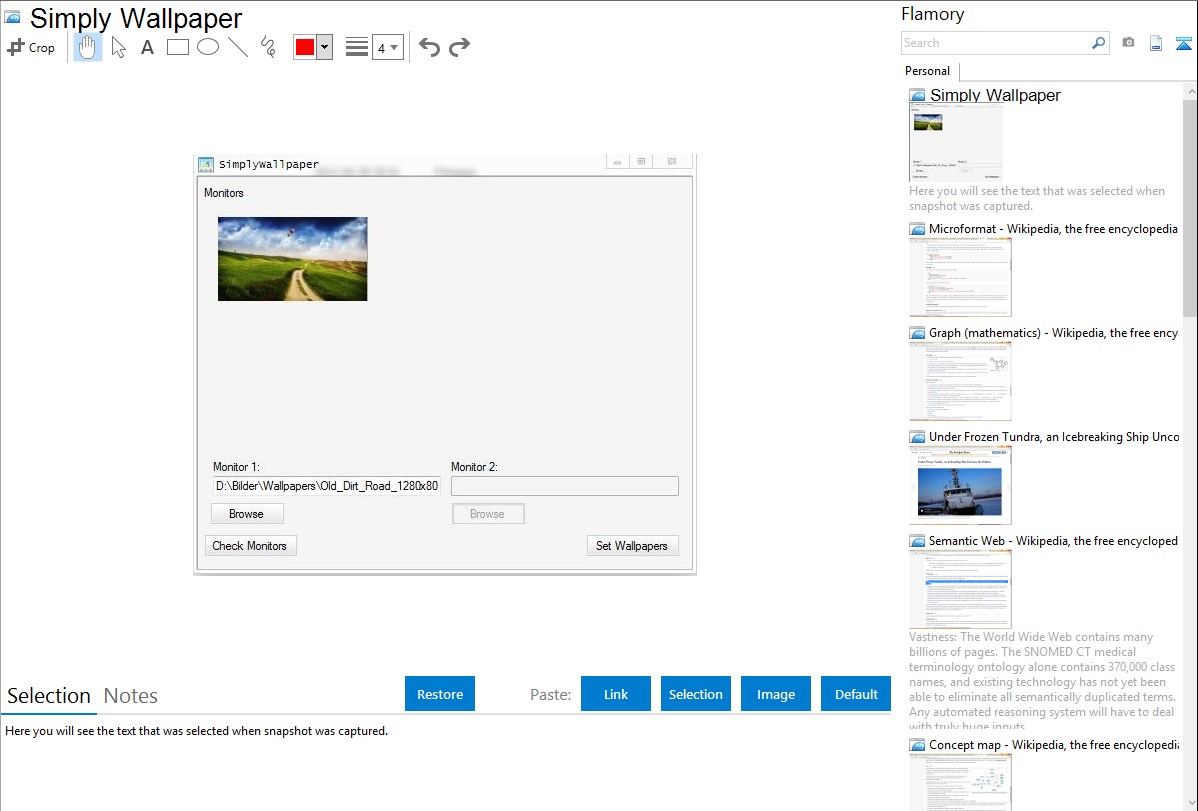1198x811 pixels.
Task: Click the SimplyWallpaper title bar icon
Action: [206, 164]
